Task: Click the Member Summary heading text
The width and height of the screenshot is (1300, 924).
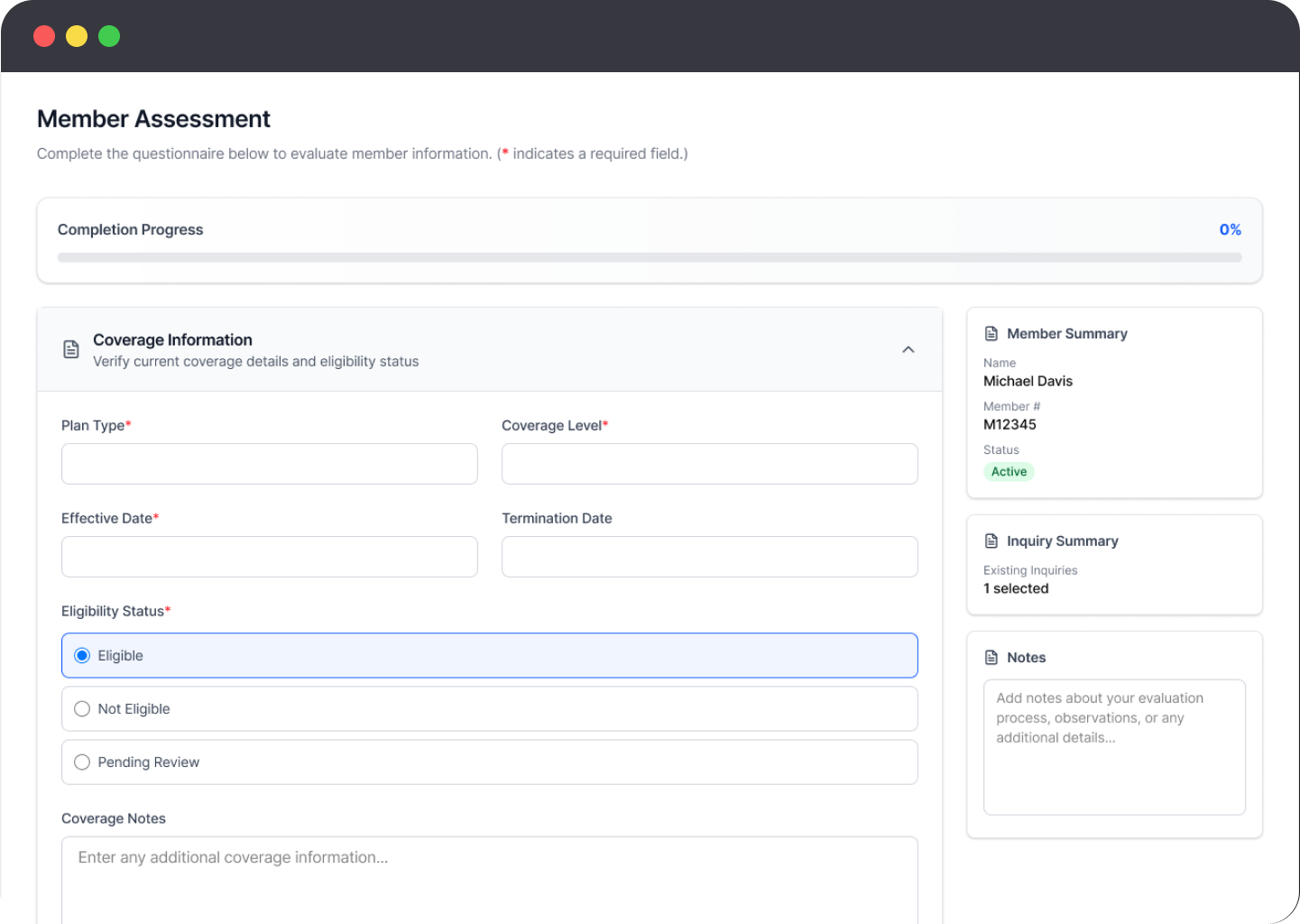Action: [x=1067, y=334]
